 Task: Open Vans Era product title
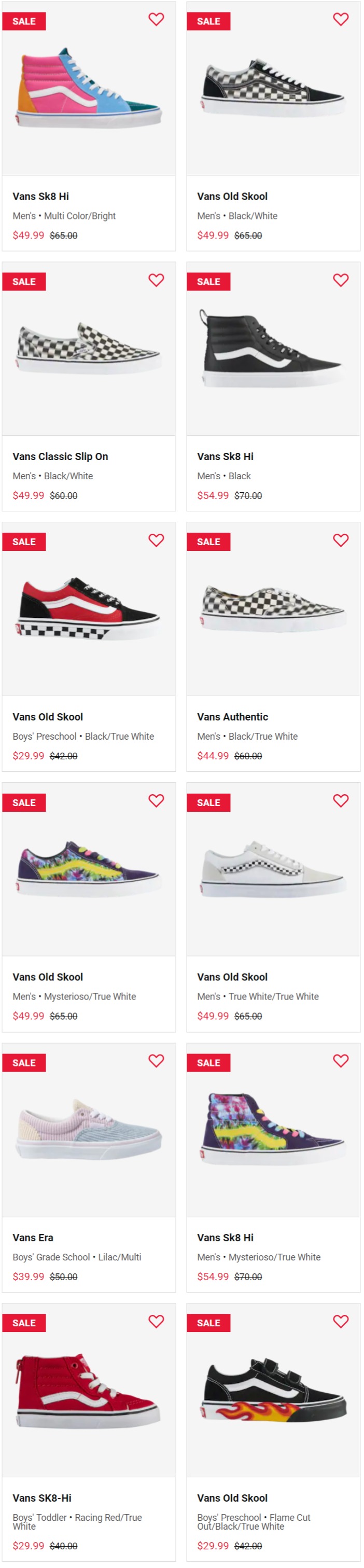coord(33,1238)
